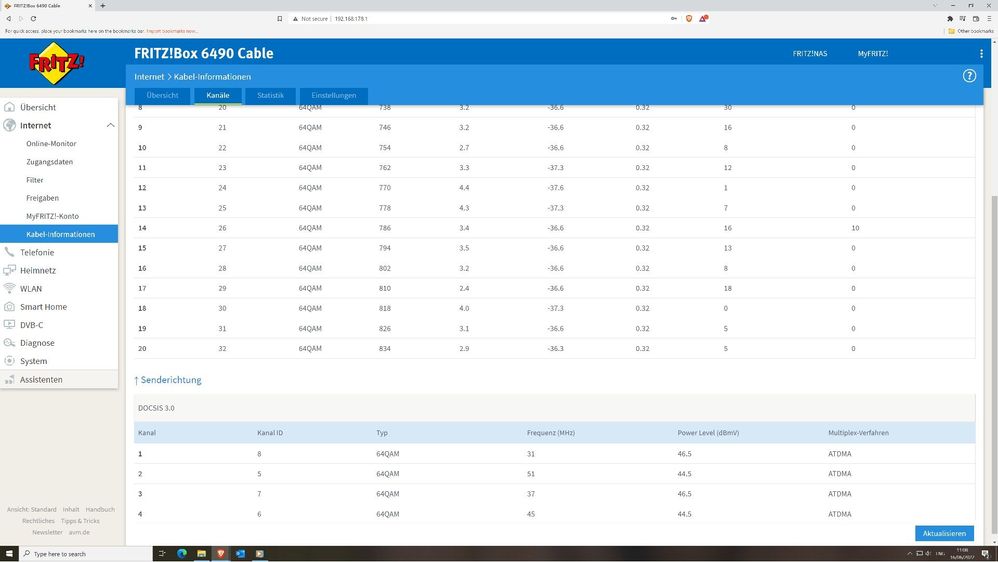Click the Aktualisieren button
Viewport: 998px width, 562px height.
pyautogui.click(x=943, y=533)
